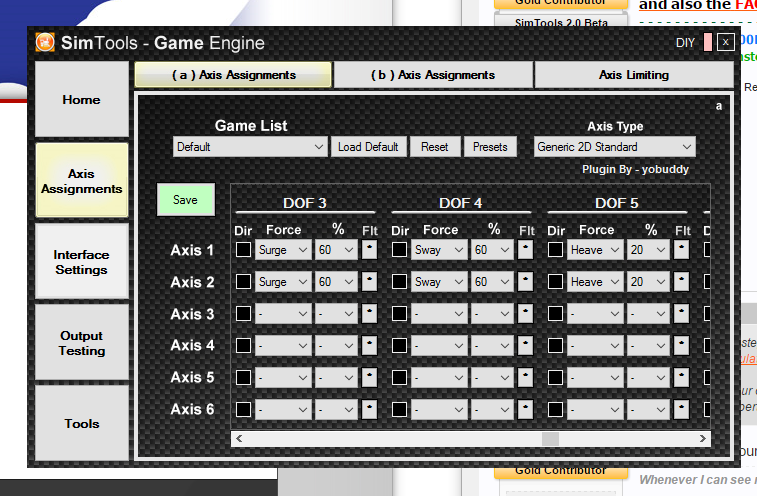Click the Presets button
This screenshot has height=496, width=757.
[x=490, y=147]
